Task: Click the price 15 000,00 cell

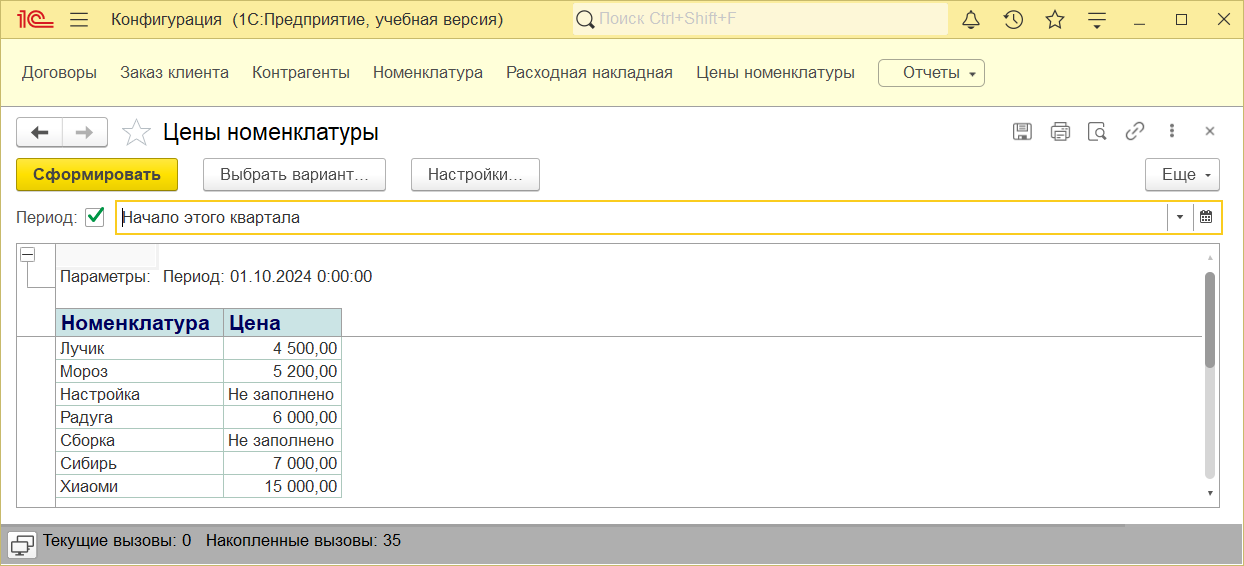Action: [282, 486]
